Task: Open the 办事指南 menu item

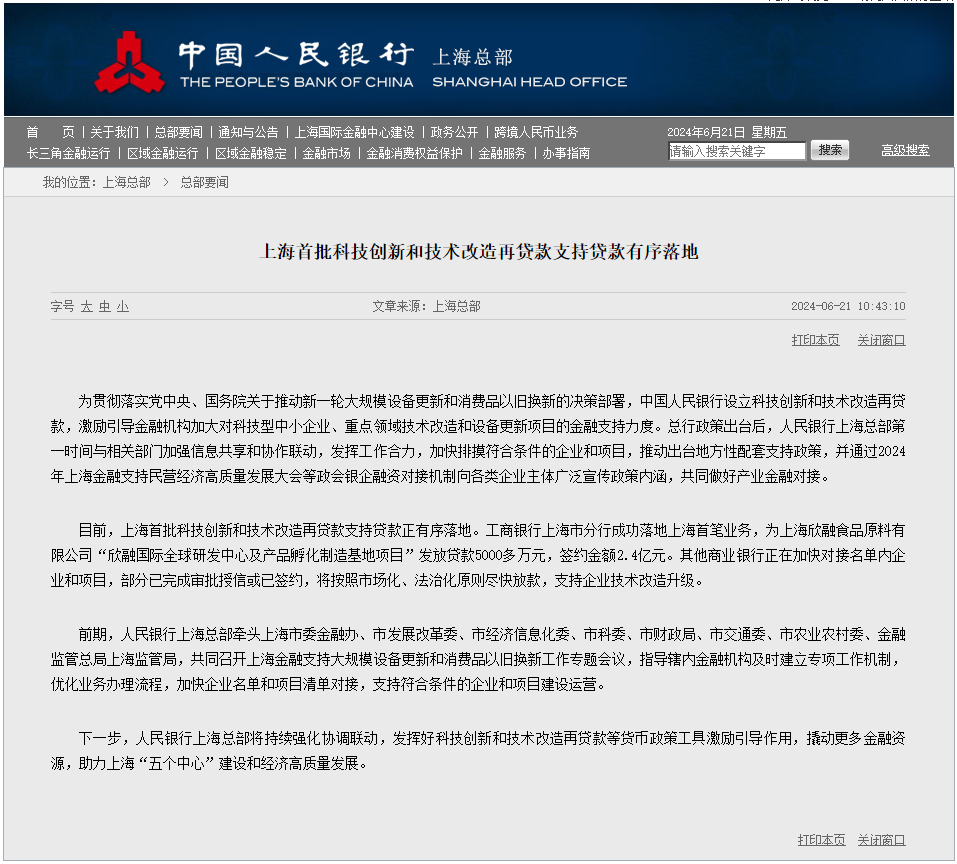Action: coord(566,153)
